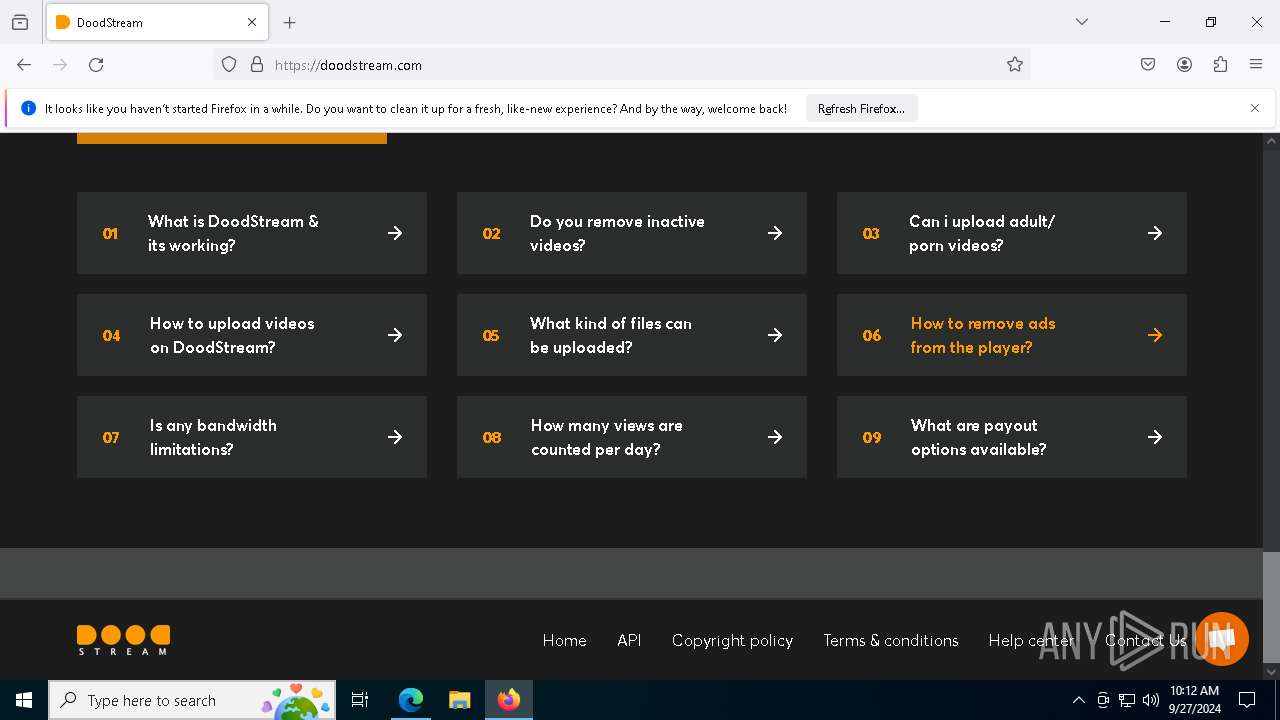The height and width of the screenshot is (720, 1280).
Task: Open the Extensions puzzle icon
Action: 1220,65
